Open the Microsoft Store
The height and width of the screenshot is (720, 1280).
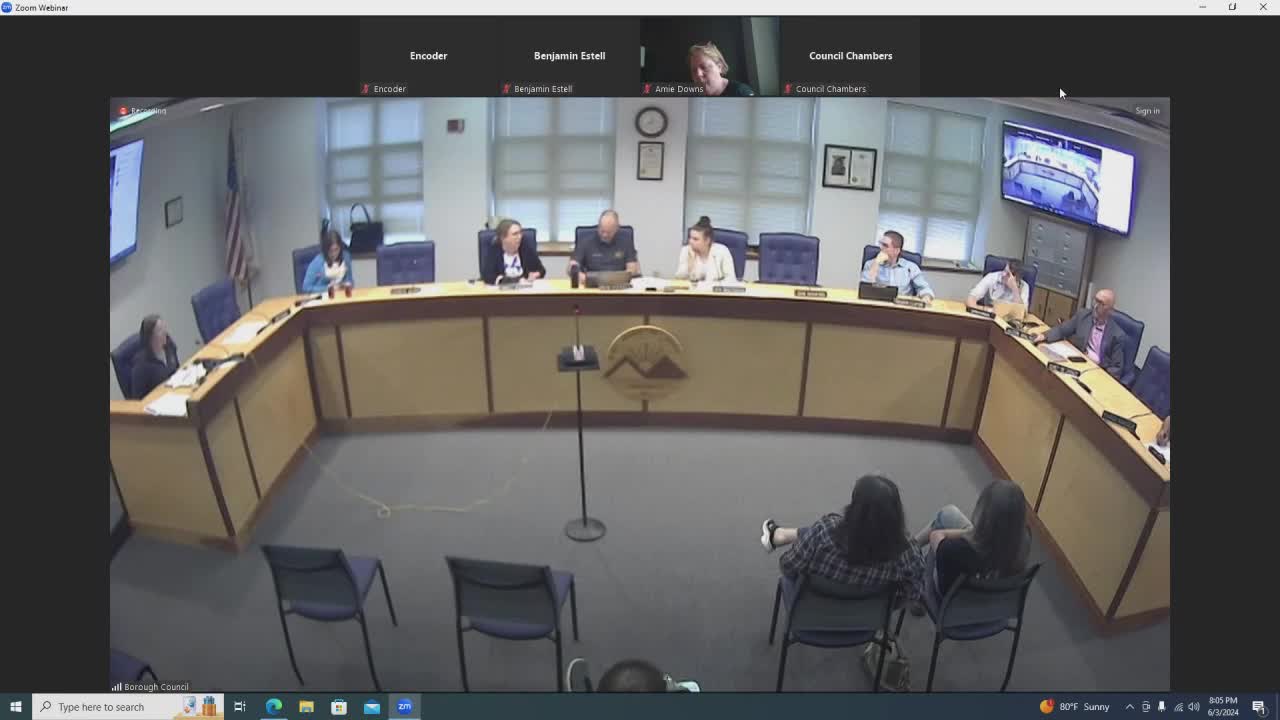pyautogui.click(x=339, y=707)
